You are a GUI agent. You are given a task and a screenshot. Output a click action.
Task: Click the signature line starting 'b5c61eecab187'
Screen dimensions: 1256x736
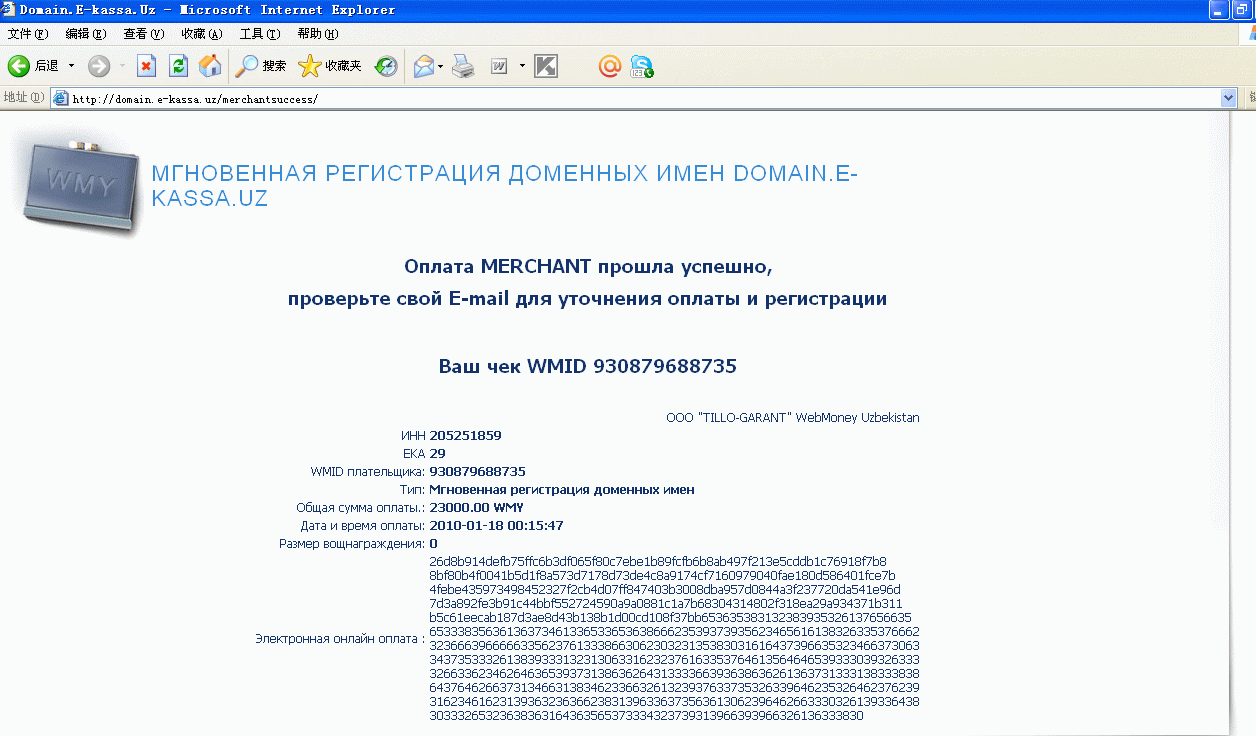pyautogui.click(x=670, y=618)
